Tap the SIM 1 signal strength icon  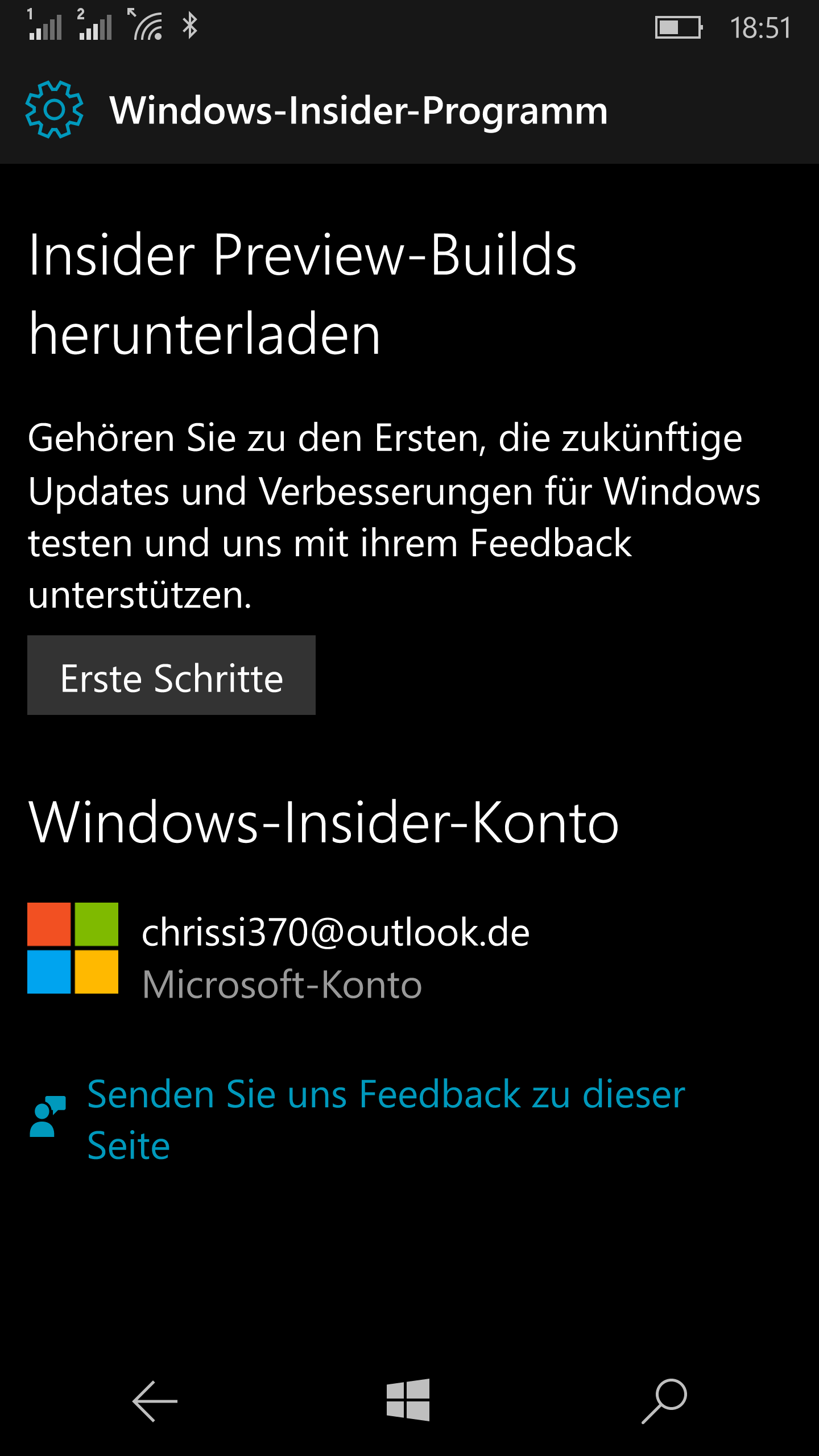click(x=44, y=24)
